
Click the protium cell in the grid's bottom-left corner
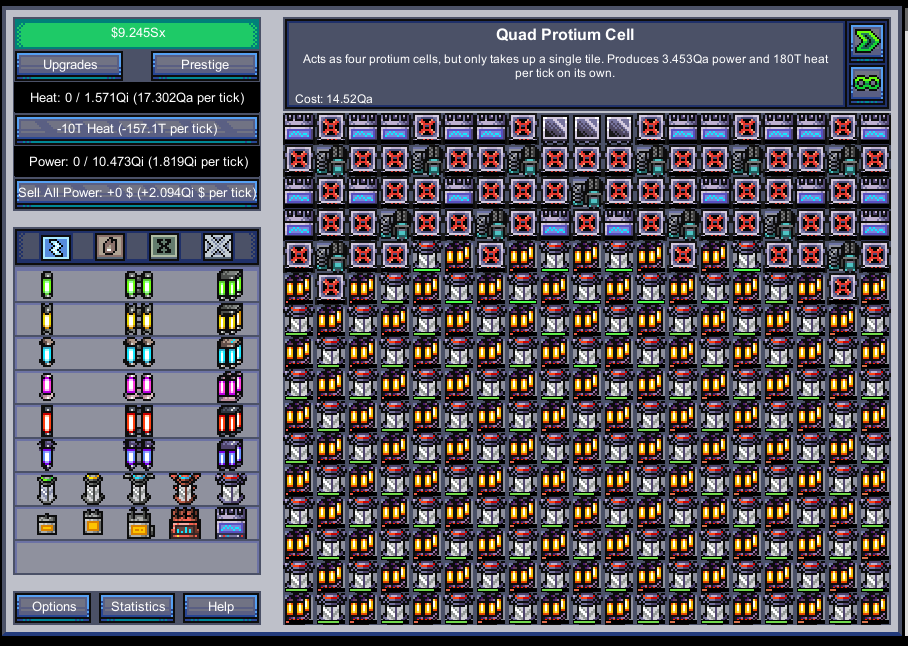(299, 608)
